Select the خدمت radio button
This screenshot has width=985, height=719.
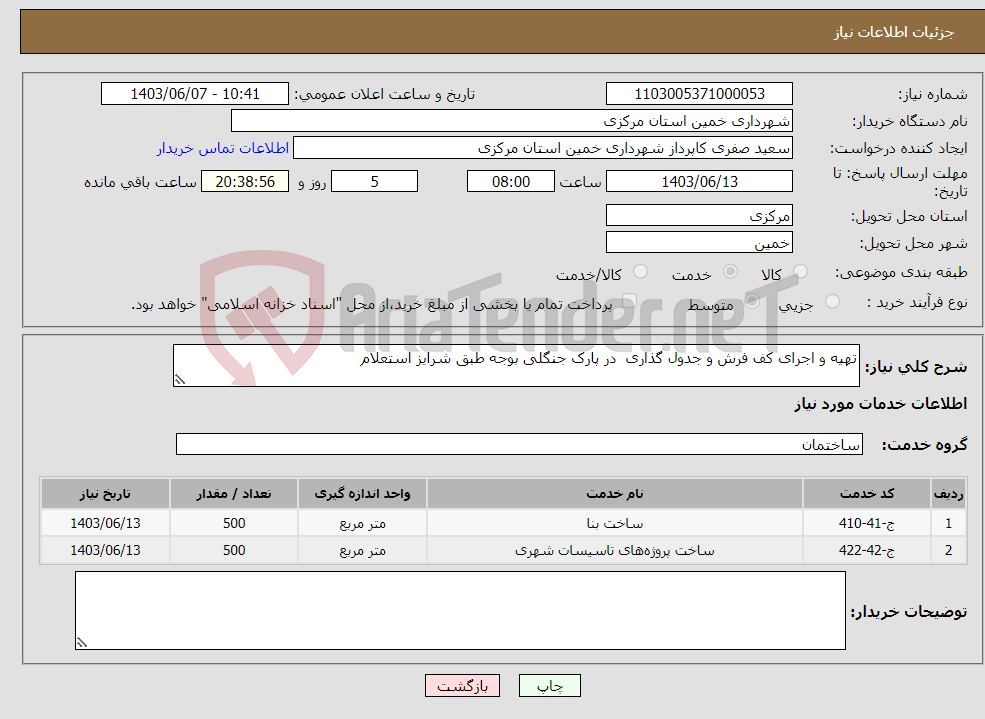730,271
